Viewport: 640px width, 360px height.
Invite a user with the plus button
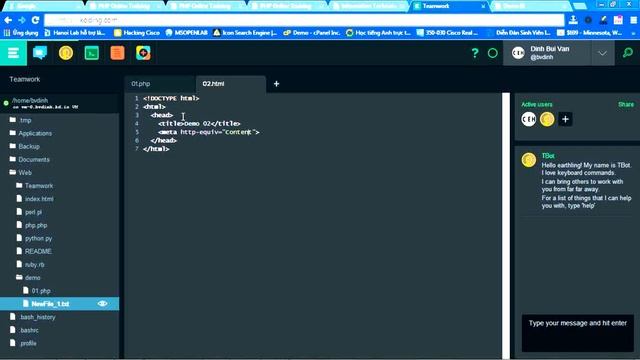(565, 119)
